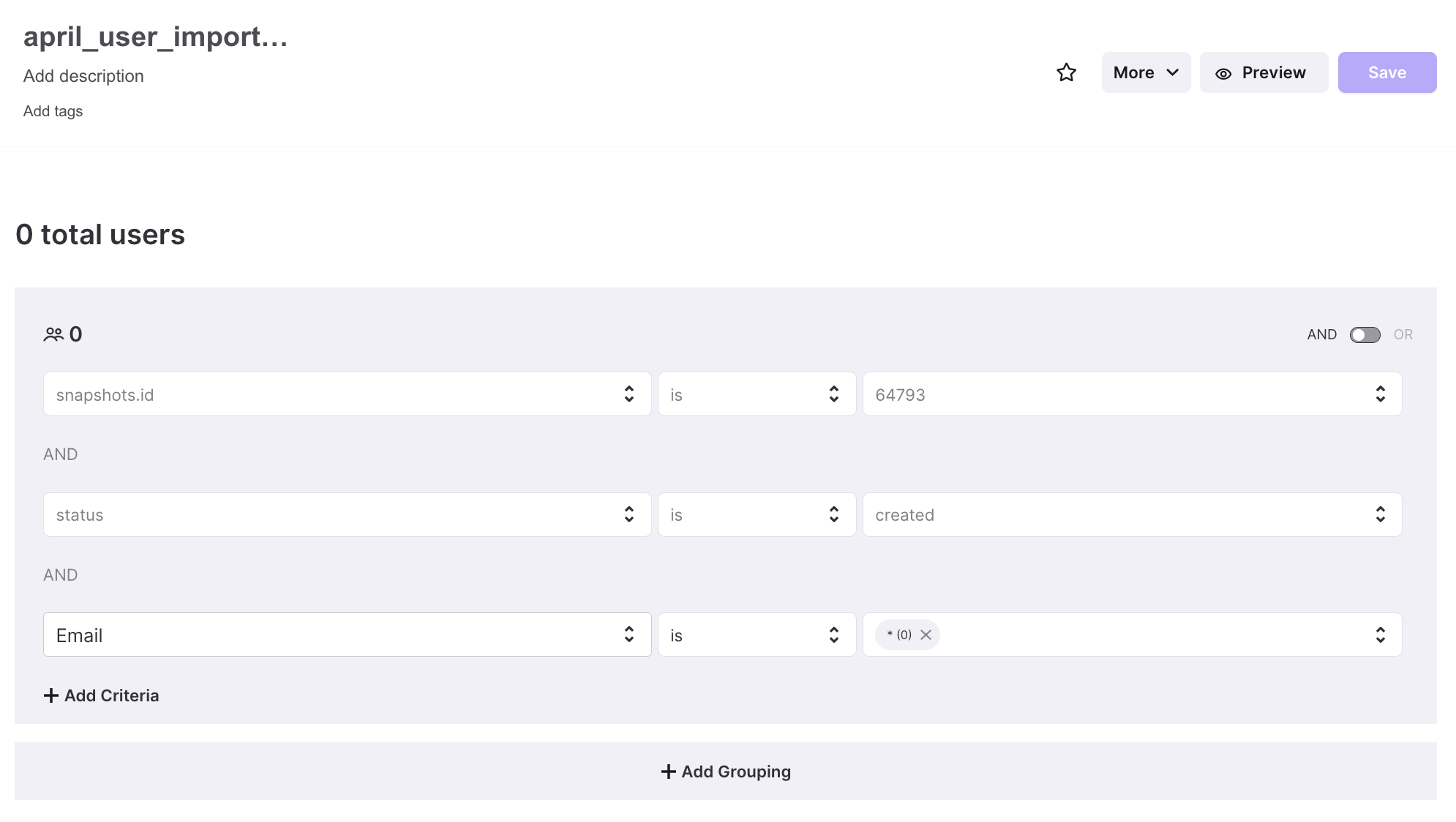Open the 'created' status value selector

(1132, 515)
